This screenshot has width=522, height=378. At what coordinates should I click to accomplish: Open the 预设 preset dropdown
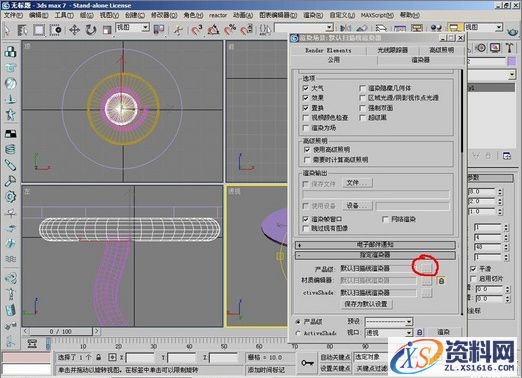(389, 321)
